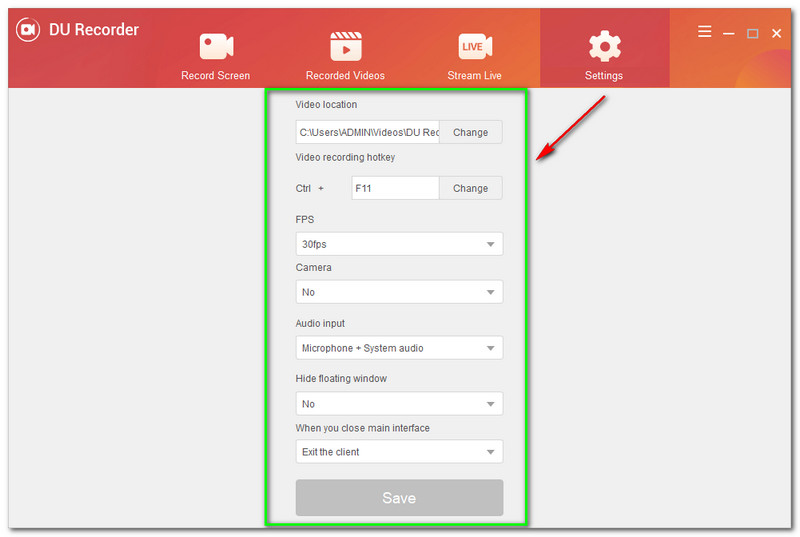
Task: Minimize the DU Recorder window
Action: tap(729, 33)
